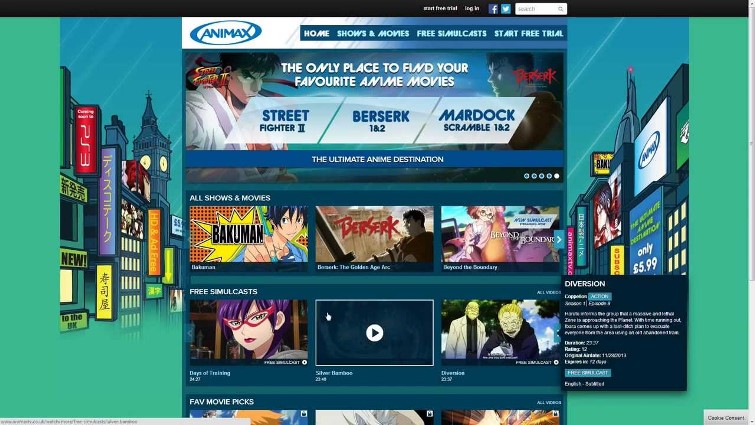
Task: Open the Free Simulcasts nav tab
Action: (x=450, y=33)
